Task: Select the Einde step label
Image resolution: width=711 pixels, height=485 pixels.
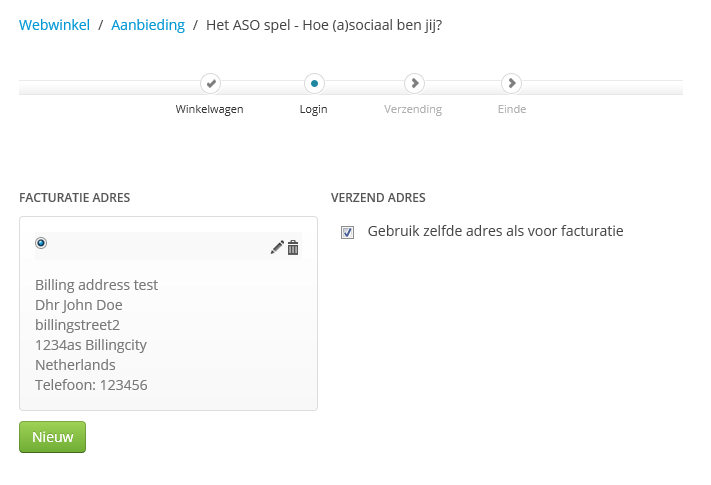Action: (x=511, y=109)
